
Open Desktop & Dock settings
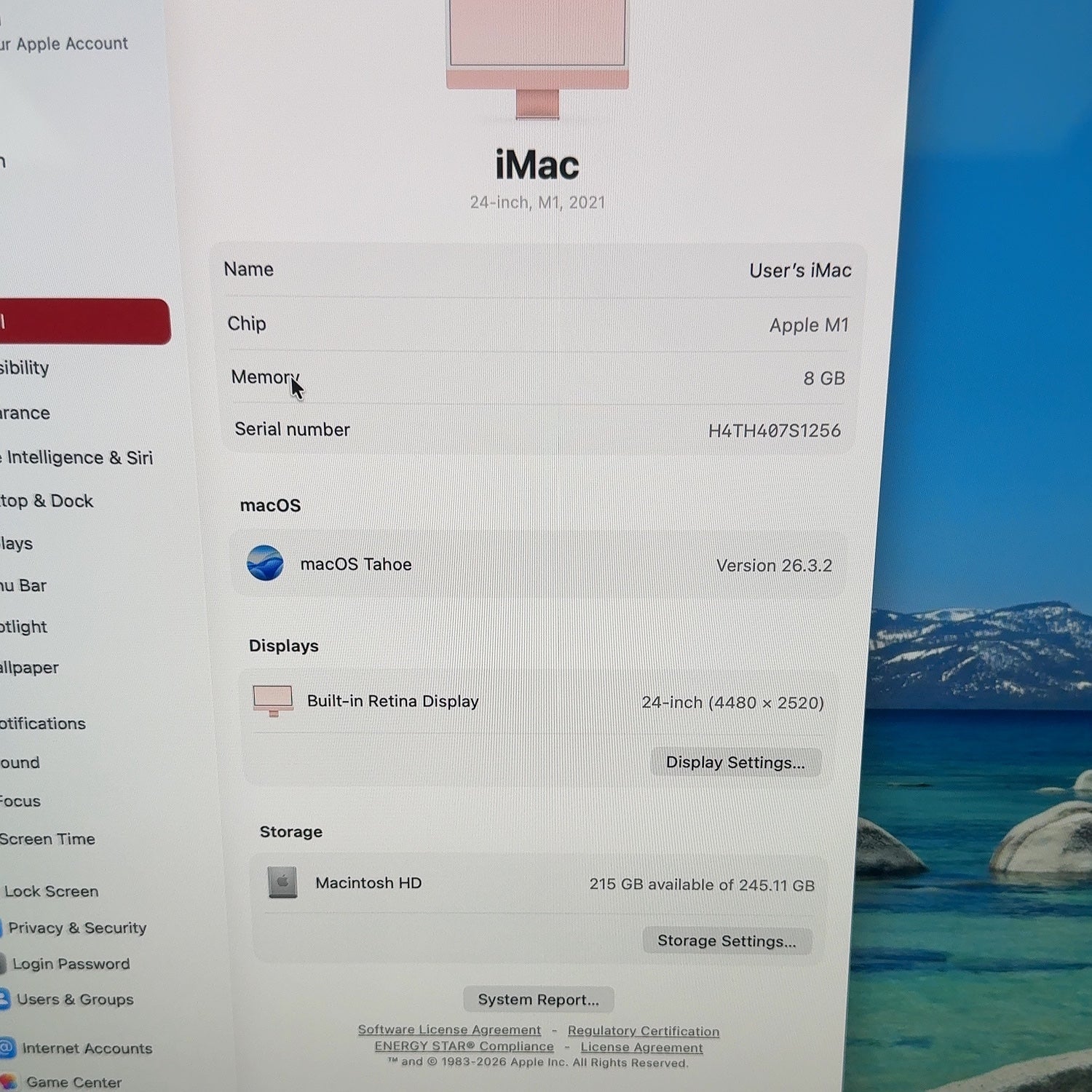(x=47, y=501)
